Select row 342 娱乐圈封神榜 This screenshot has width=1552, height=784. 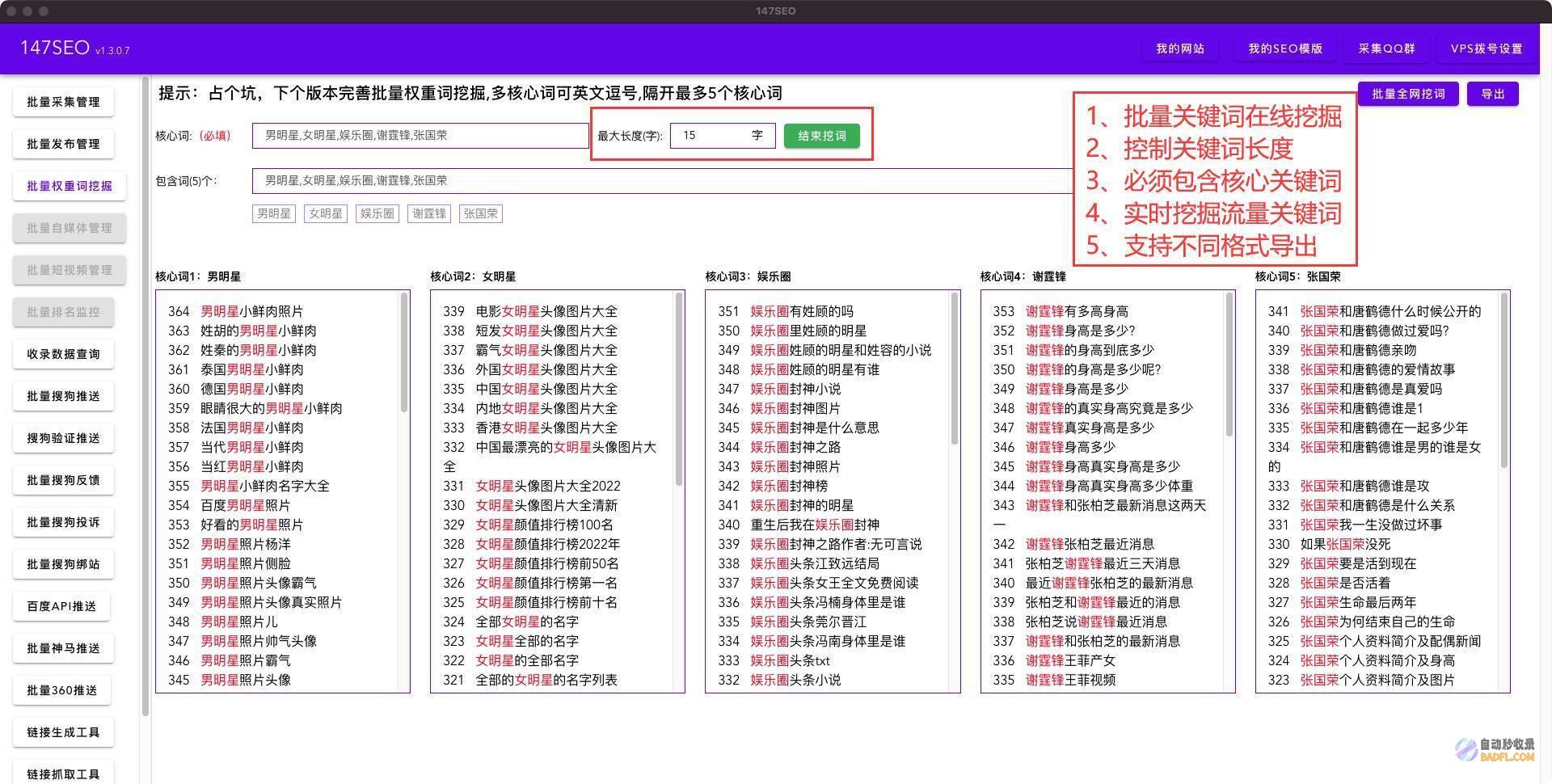[773, 486]
